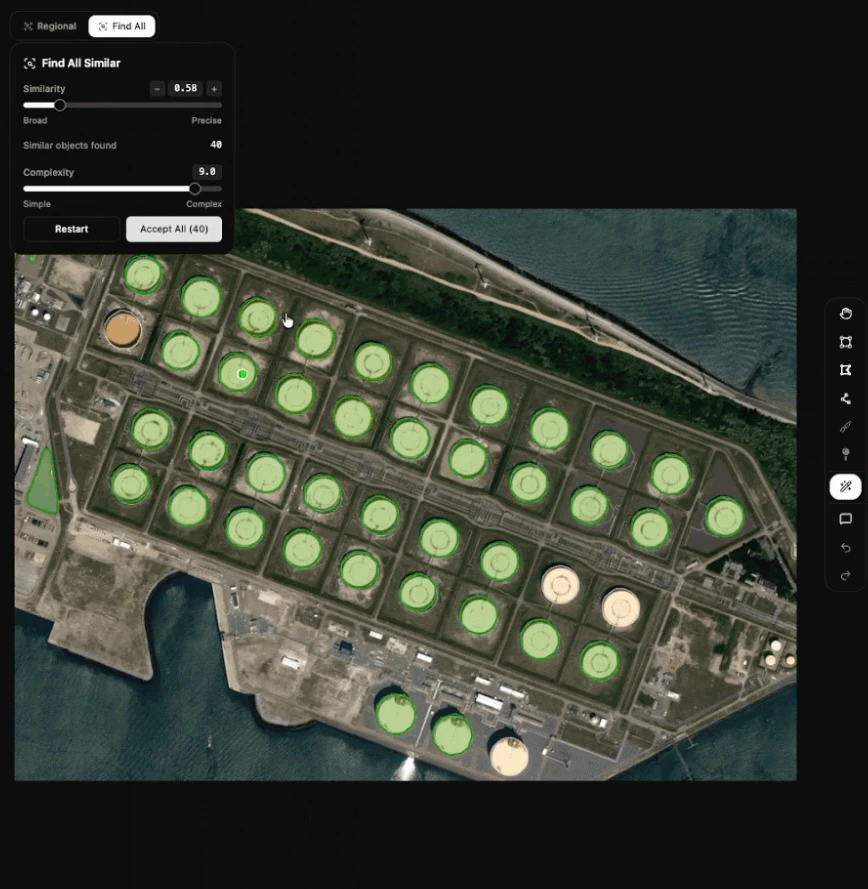
Task: Open the comment tool
Action: [845, 519]
